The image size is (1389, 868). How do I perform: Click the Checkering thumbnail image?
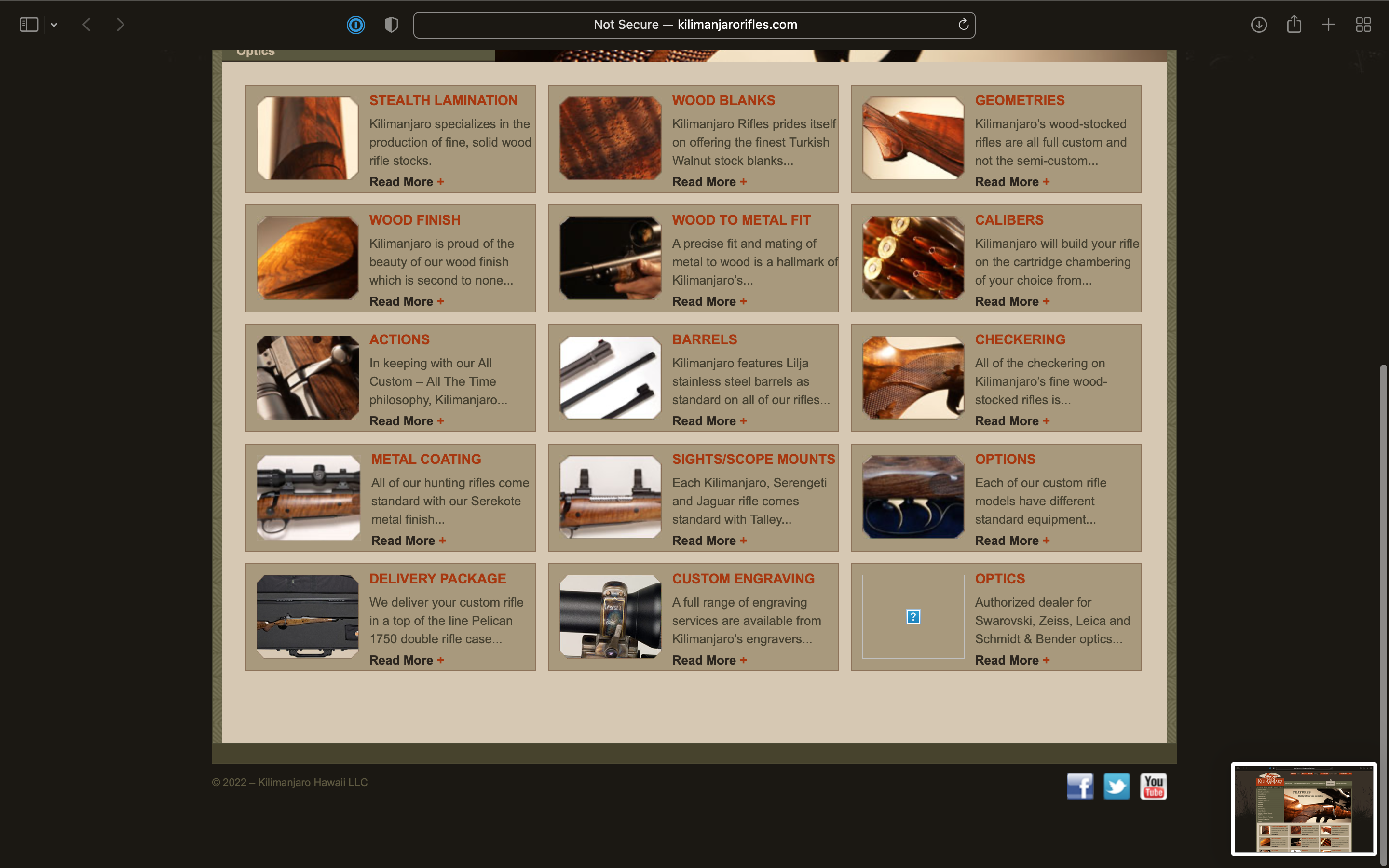point(913,377)
